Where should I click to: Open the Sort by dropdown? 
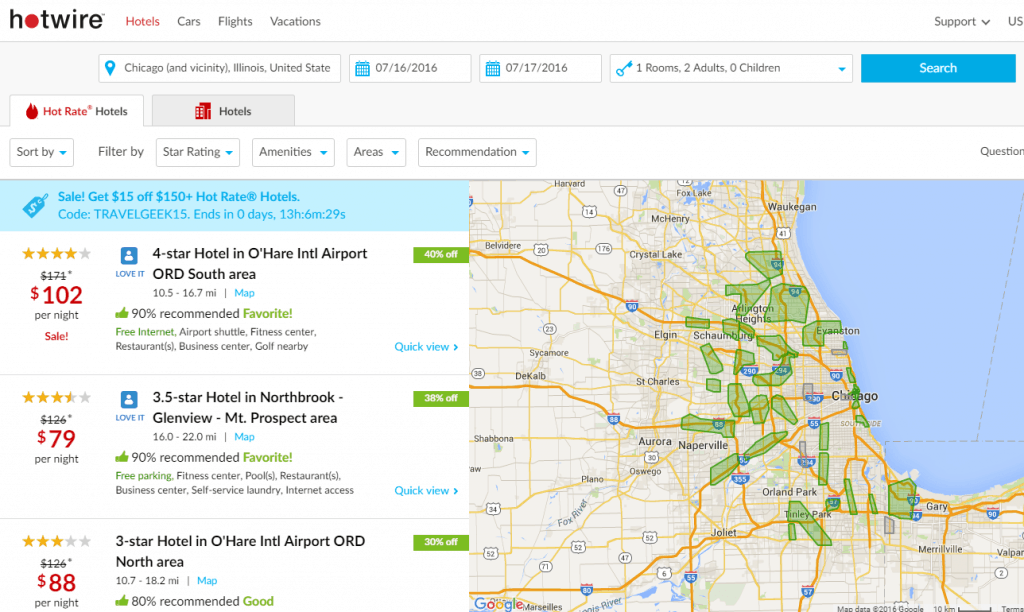click(x=40, y=151)
